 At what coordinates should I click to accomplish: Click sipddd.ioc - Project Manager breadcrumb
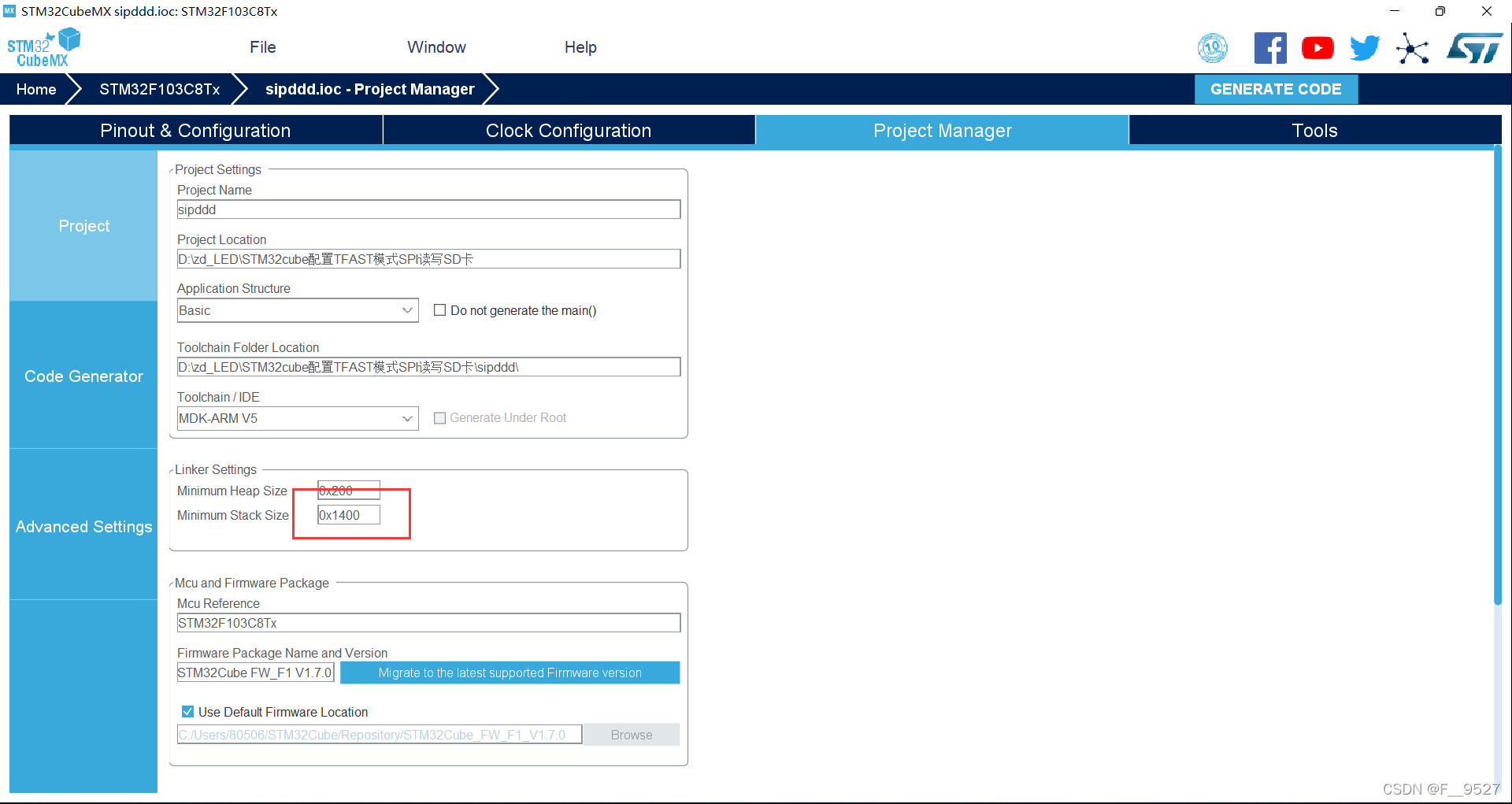coord(369,89)
